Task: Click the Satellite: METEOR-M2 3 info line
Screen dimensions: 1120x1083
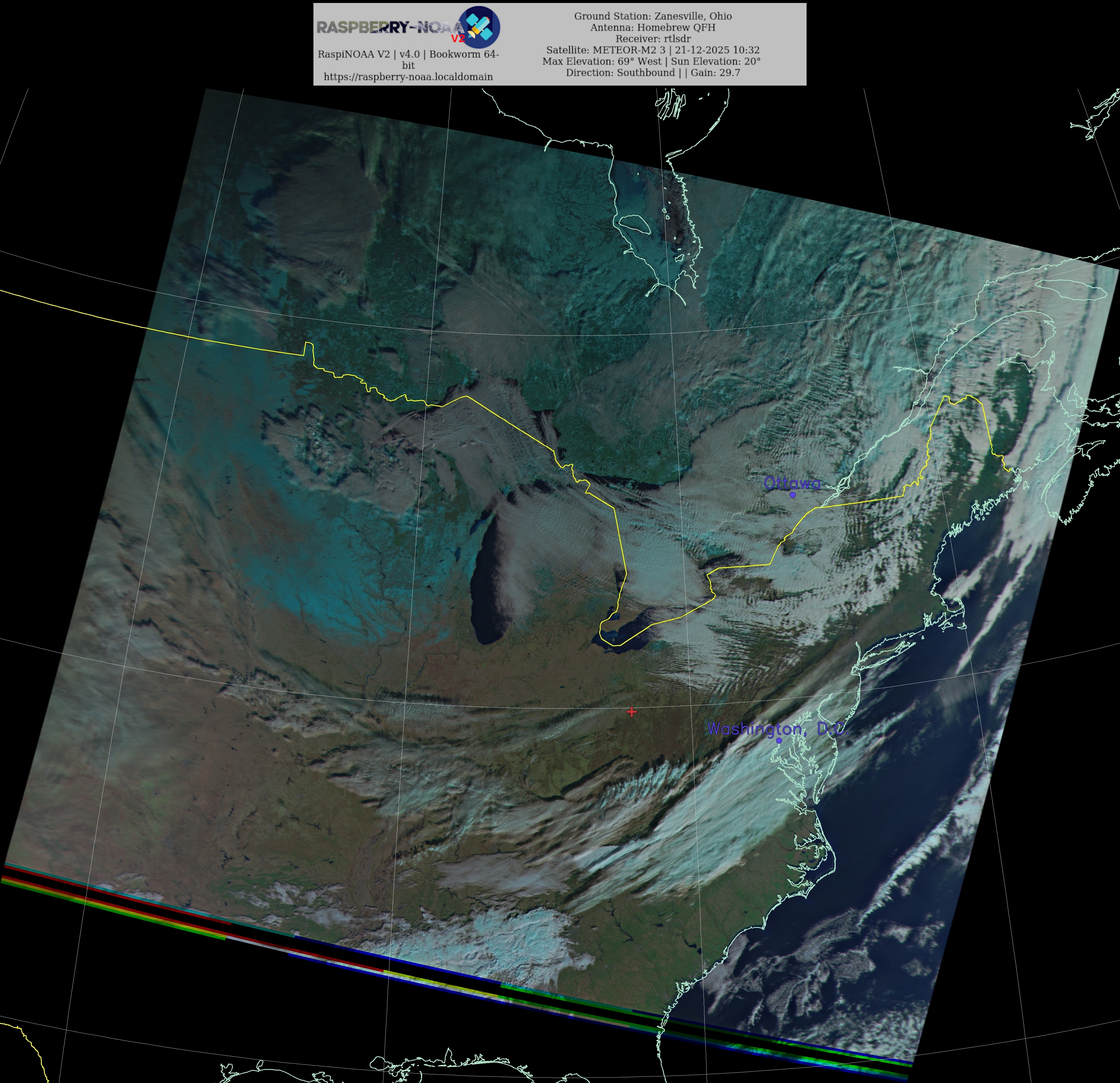Action: point(653,50)
